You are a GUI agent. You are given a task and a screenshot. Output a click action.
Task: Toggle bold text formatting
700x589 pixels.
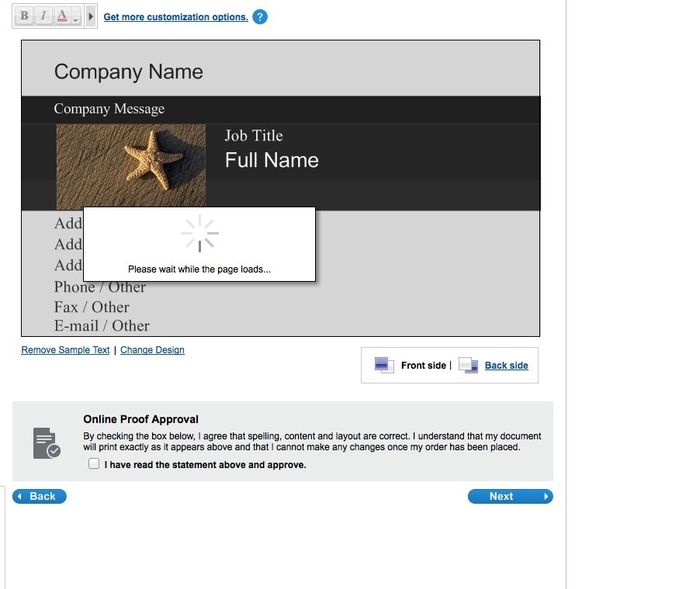point(25,16)
